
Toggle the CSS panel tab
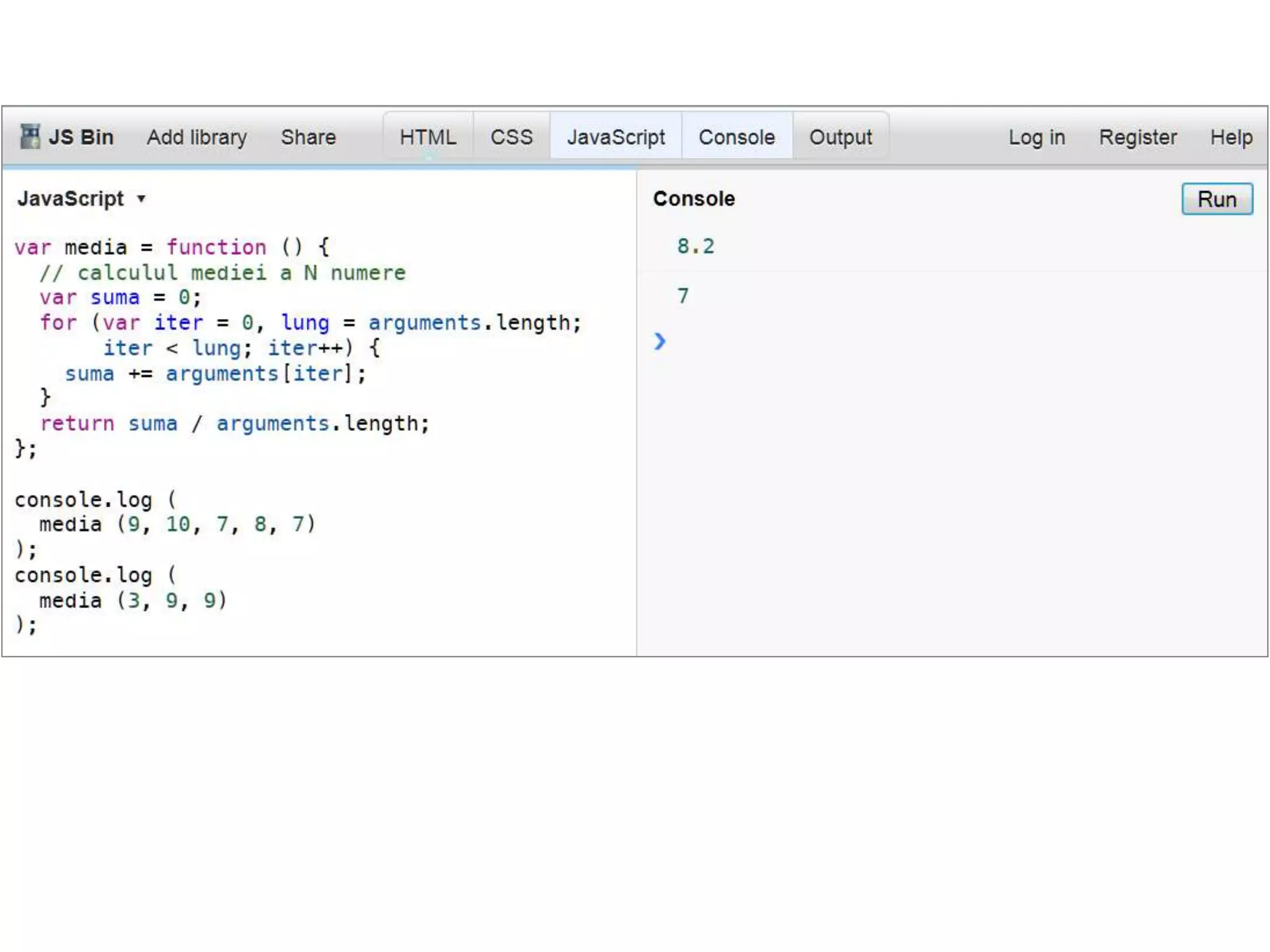pos(512,137)
